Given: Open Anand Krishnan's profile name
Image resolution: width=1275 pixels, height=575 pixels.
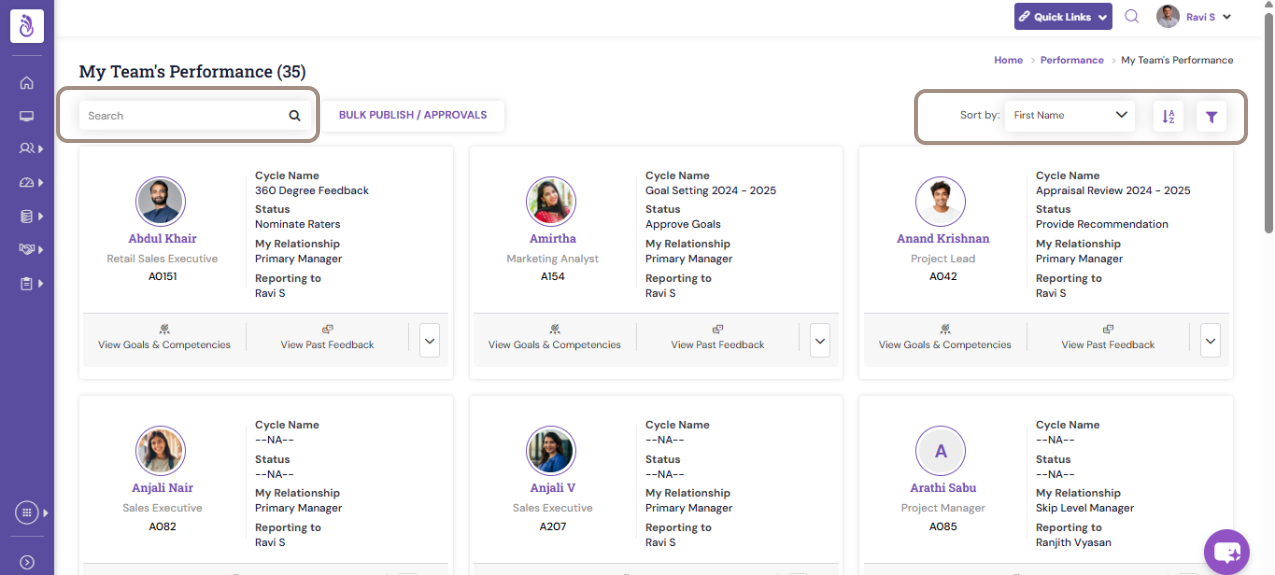Looking at the screenshot, I should (x=943, y=239).
